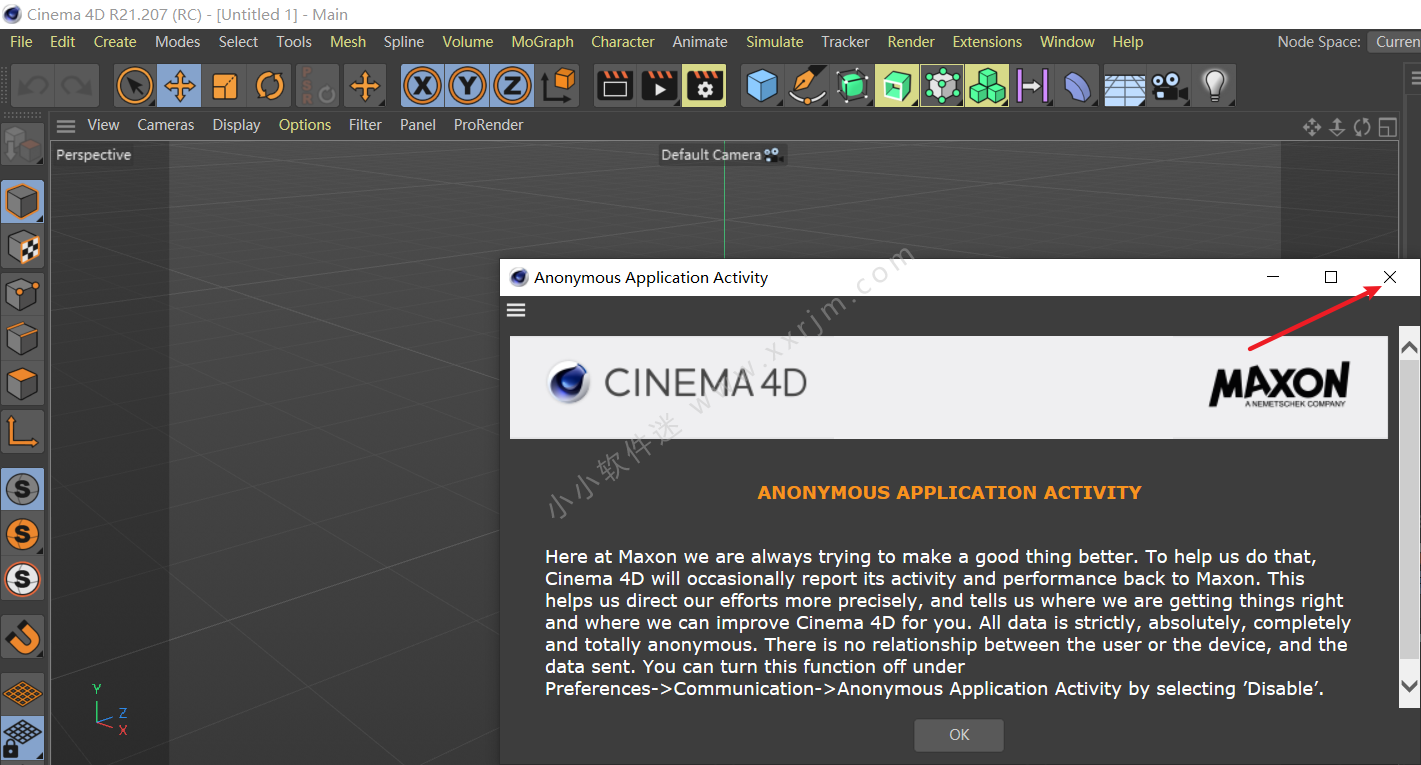
Task: Select the Spline Pen tool
Action: tap(807, 86)
